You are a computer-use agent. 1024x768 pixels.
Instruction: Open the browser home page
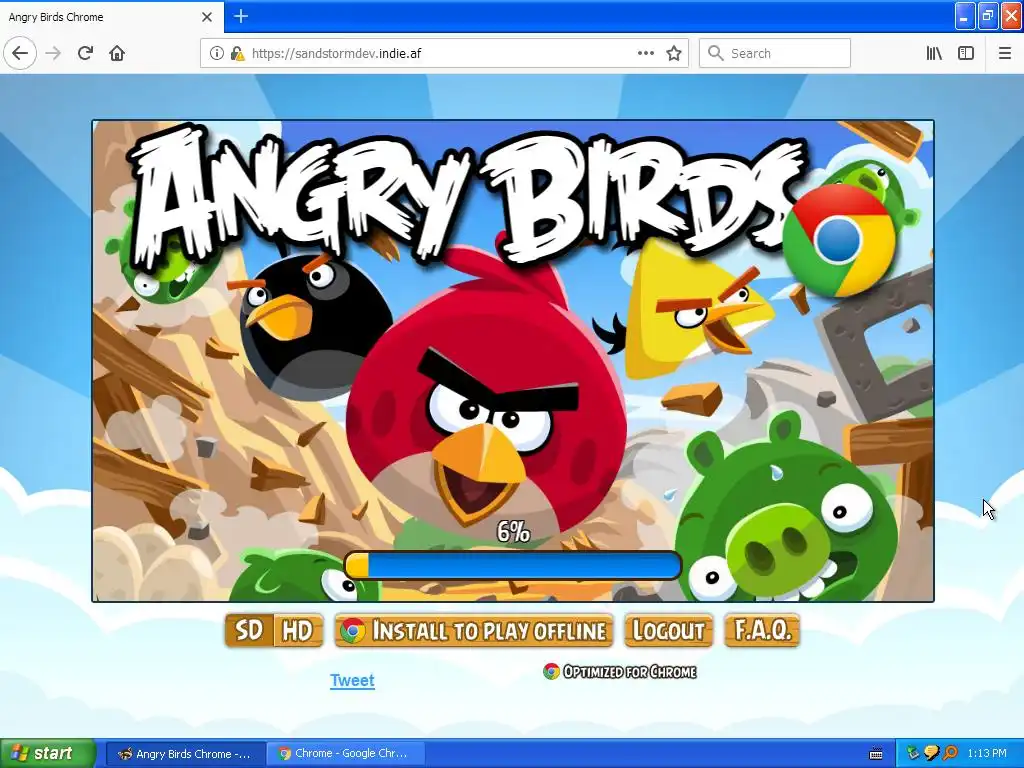pos(117,54)
